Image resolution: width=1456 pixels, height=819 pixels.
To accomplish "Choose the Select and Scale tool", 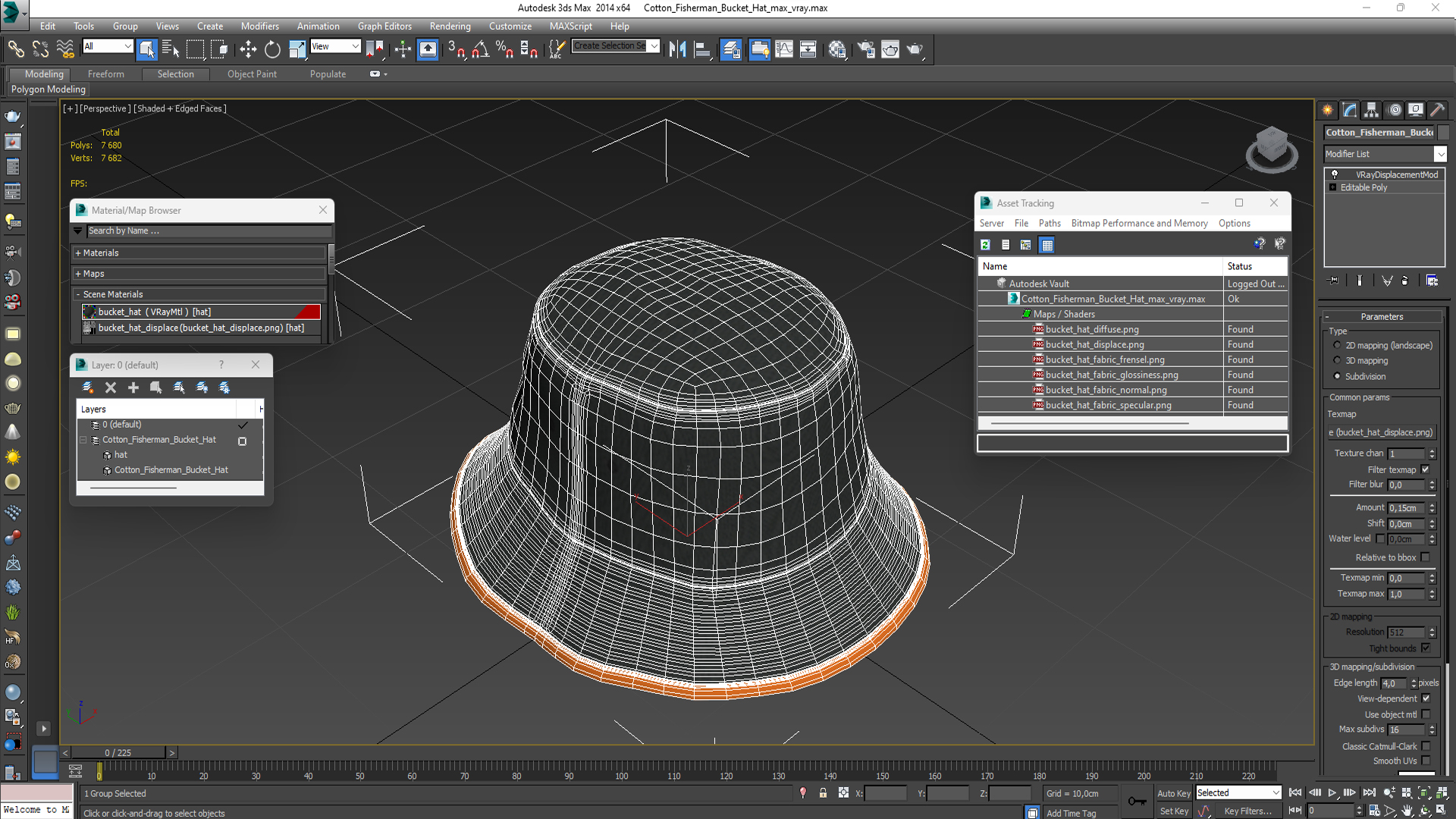I will 297,49.
